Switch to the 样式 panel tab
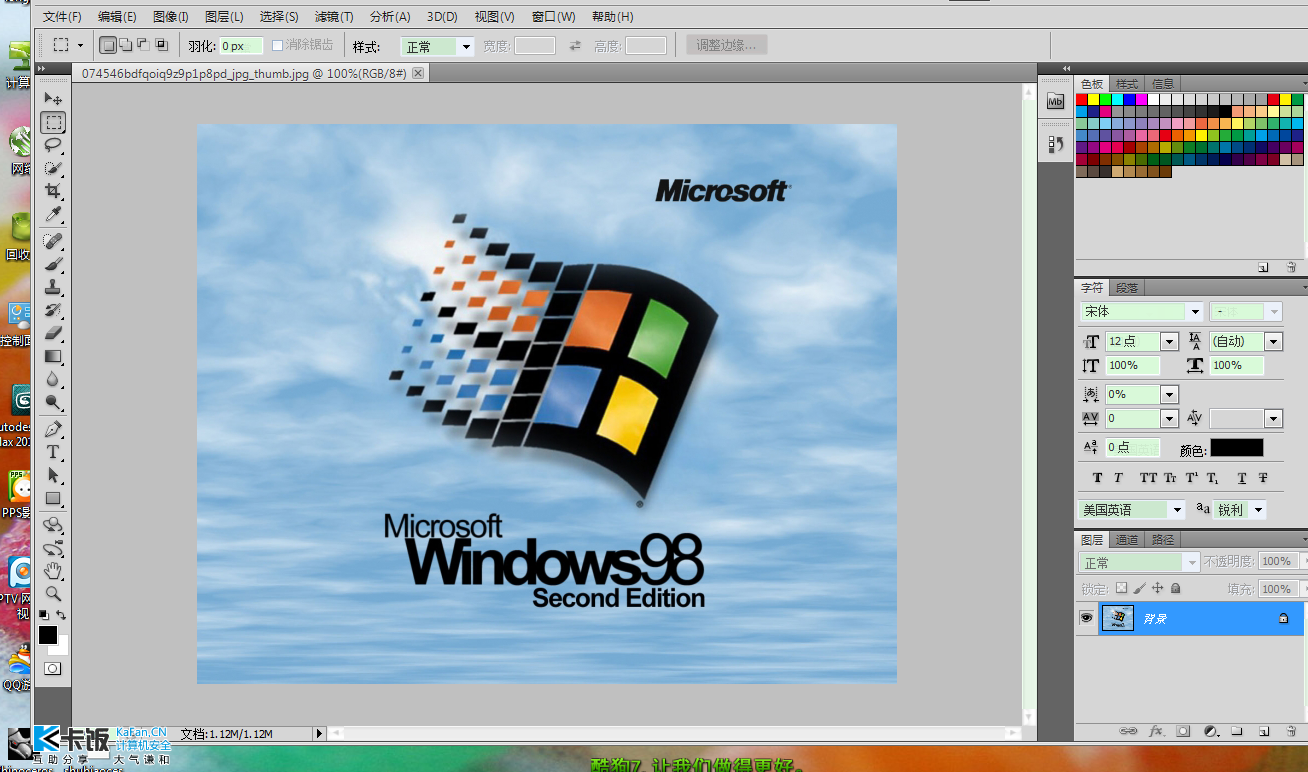 point(1127,84)
